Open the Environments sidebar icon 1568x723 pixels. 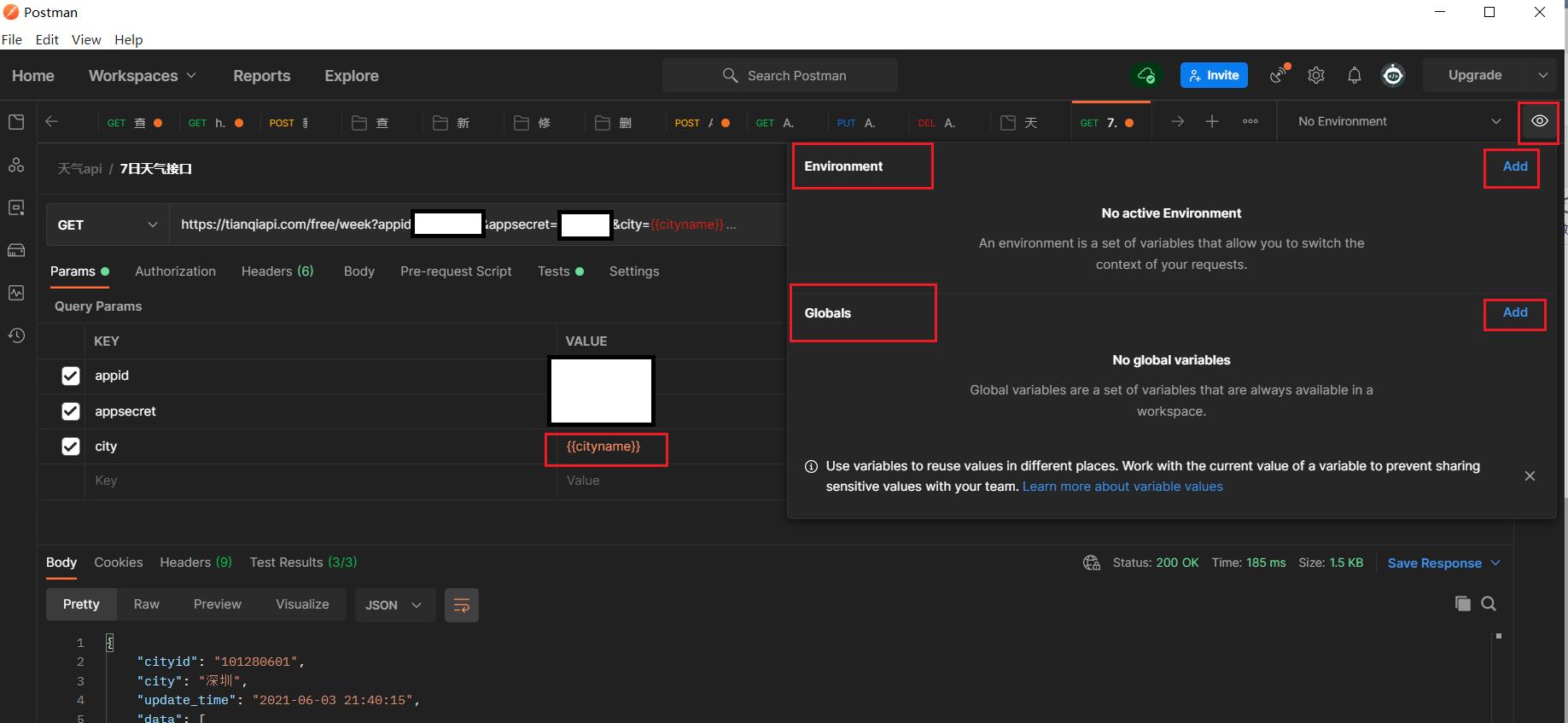pyautogui.click(x=16, y=207)
